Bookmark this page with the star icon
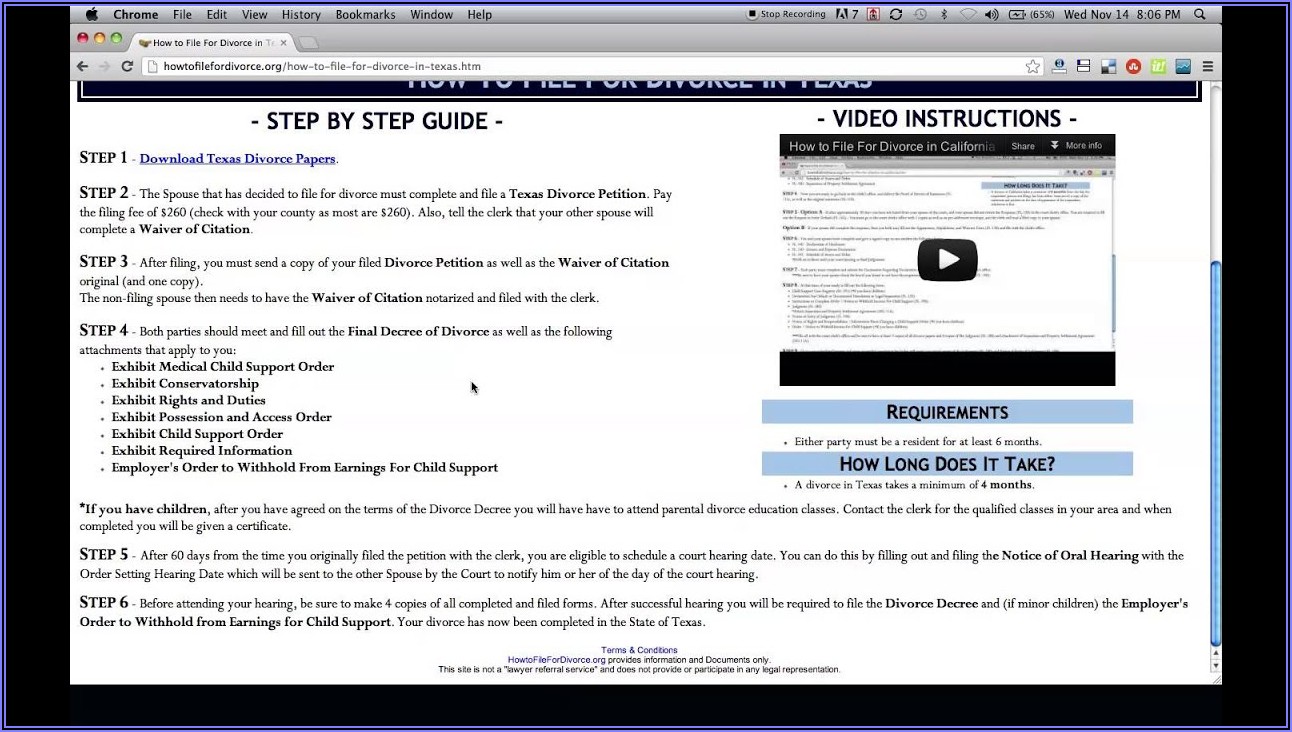Screen dimensions: 1292x732 1033,67
